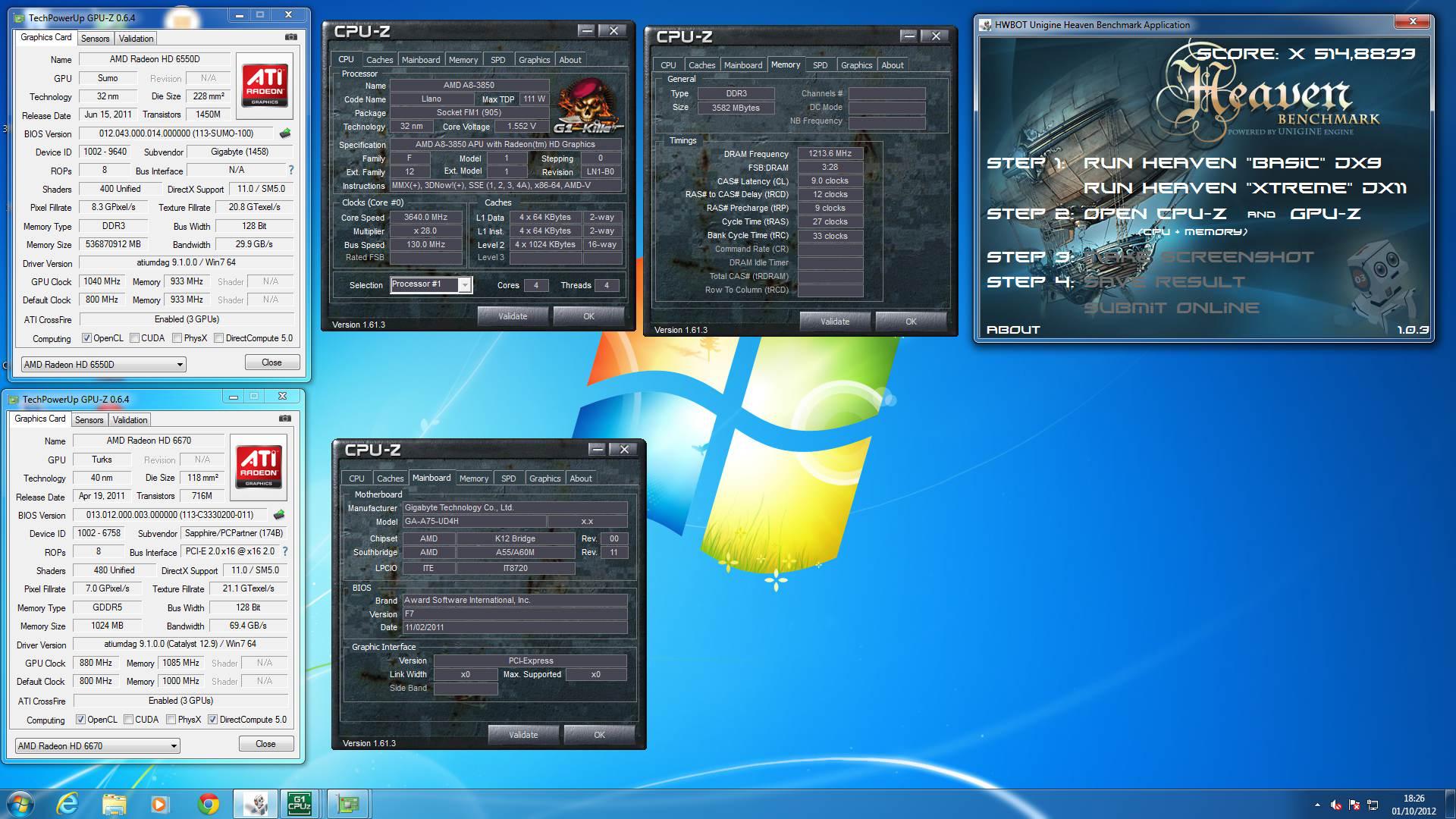1456x819 pixels.
Task: Click BIOS save chip icon for HD 6670
Action: 279,514
